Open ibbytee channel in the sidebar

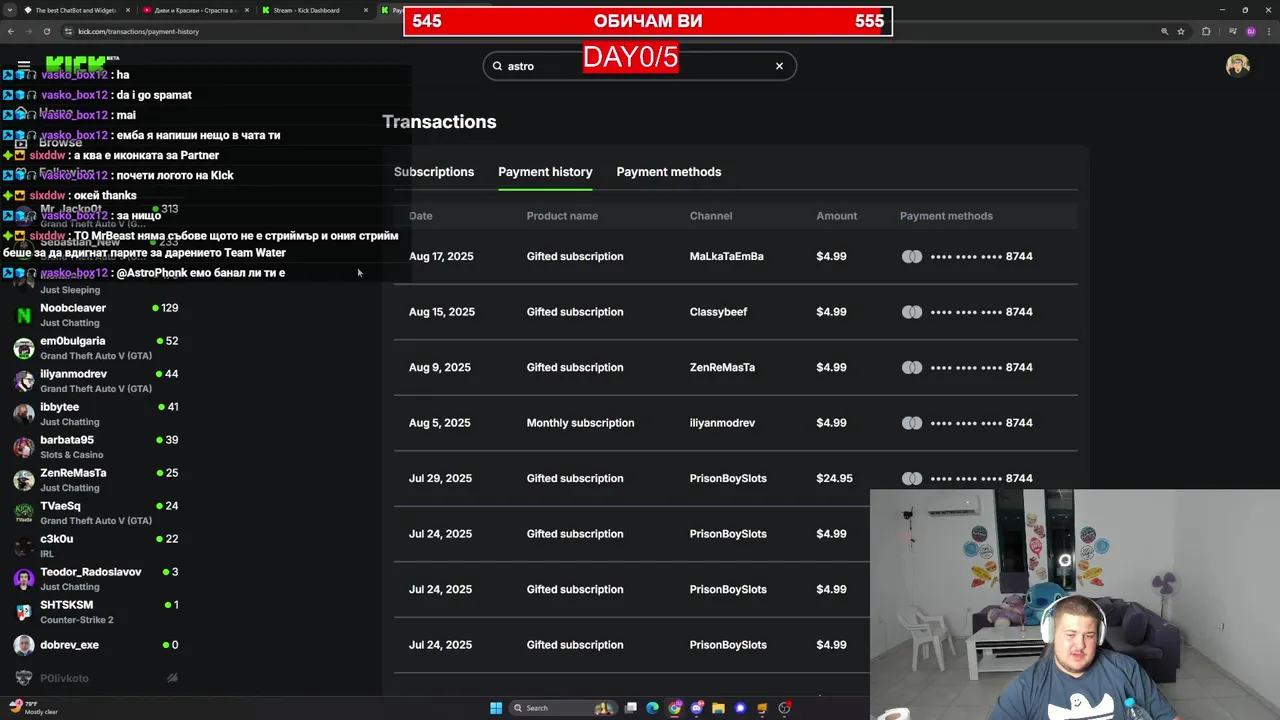click(95, 413)
